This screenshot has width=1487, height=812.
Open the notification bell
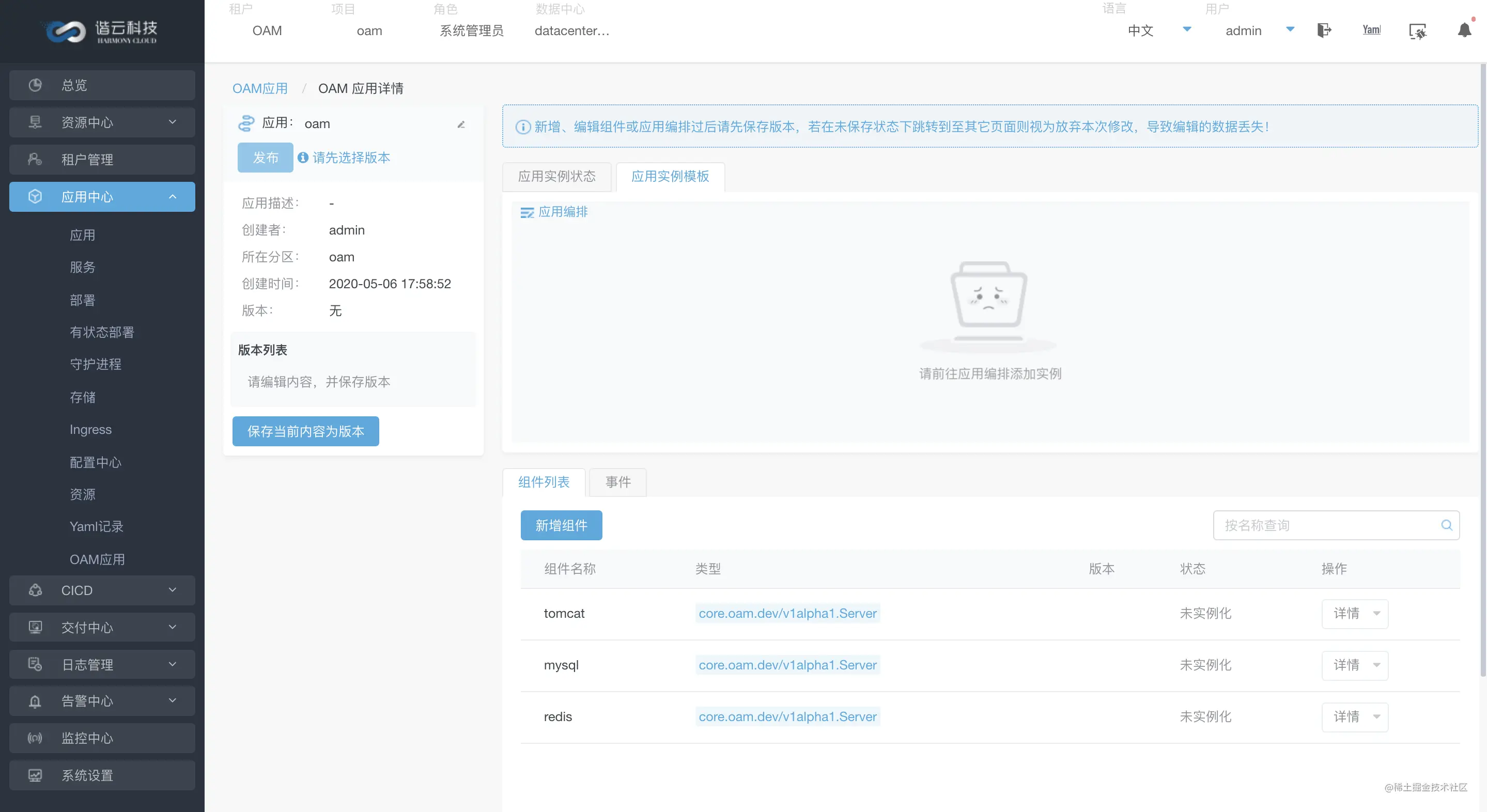[x=1464, y=29]
